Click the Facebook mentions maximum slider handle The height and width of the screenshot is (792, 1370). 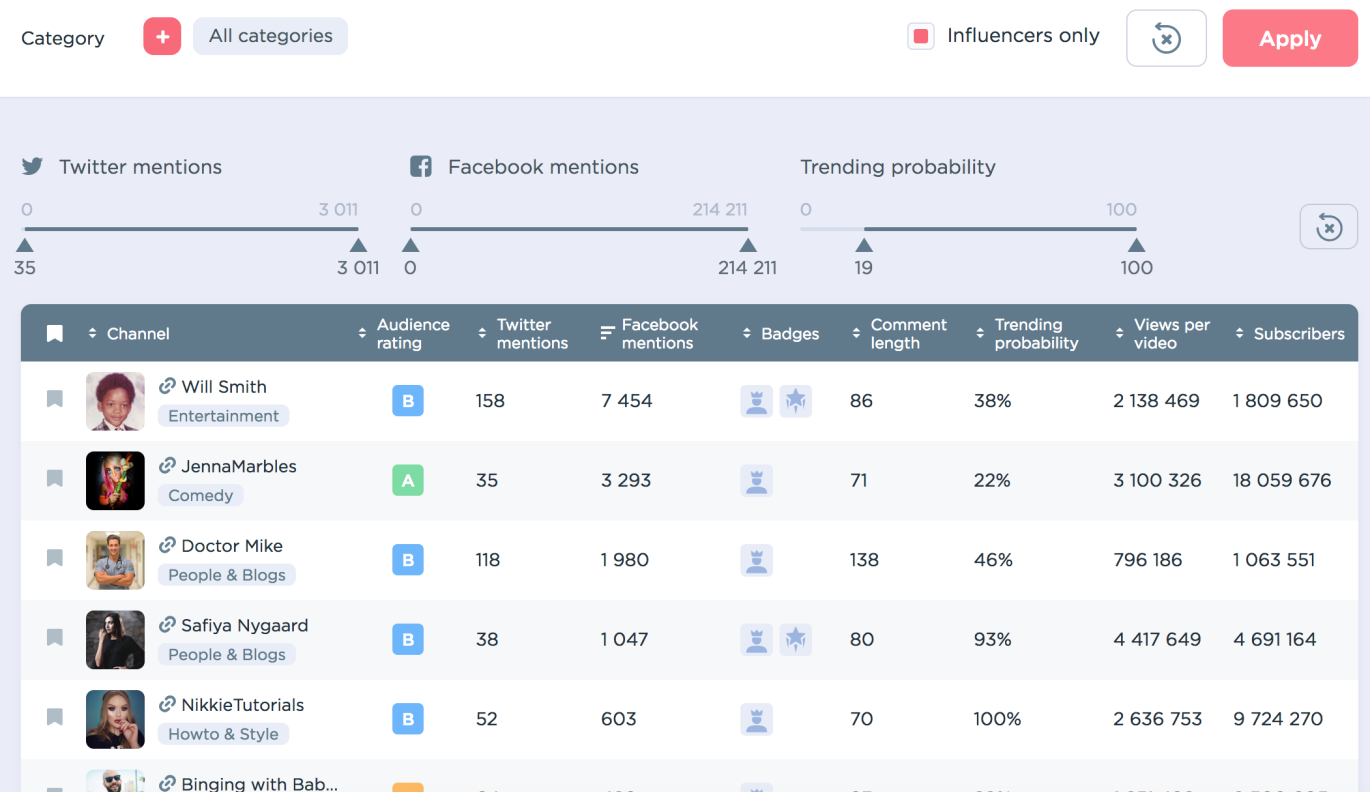[748, 245]
